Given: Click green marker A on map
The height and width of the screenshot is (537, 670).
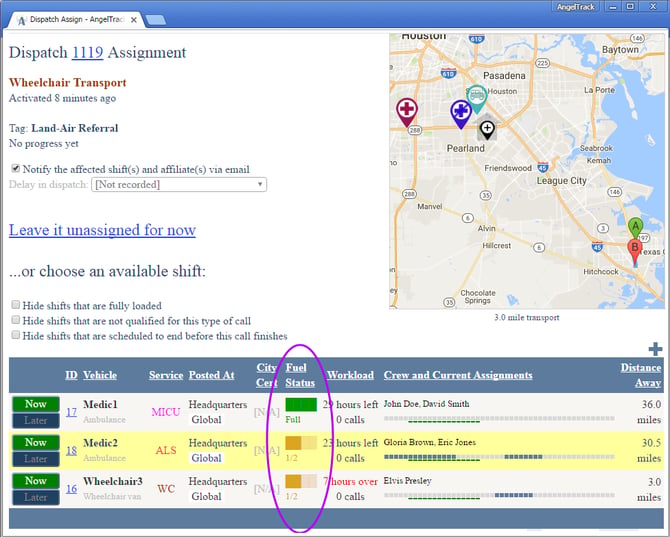Looking at the screenshot, I should [635, 228].
